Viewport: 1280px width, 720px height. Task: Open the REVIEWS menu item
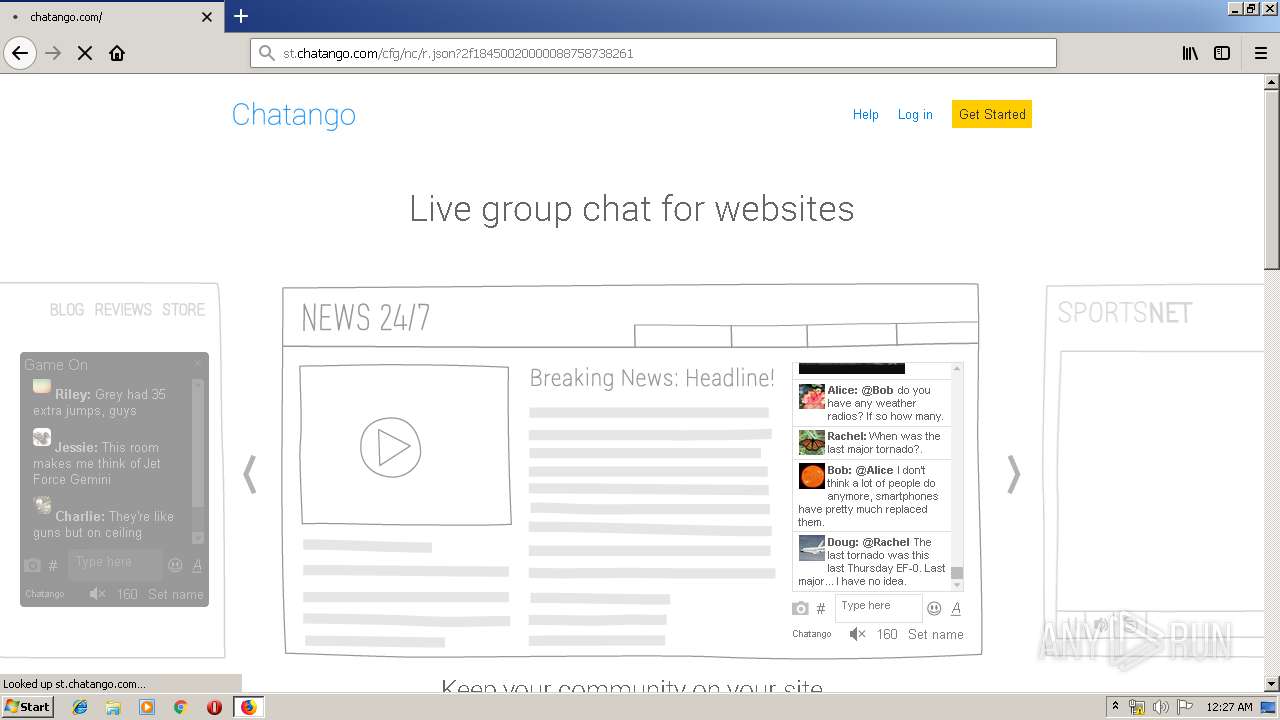click(x=123, y=310)
